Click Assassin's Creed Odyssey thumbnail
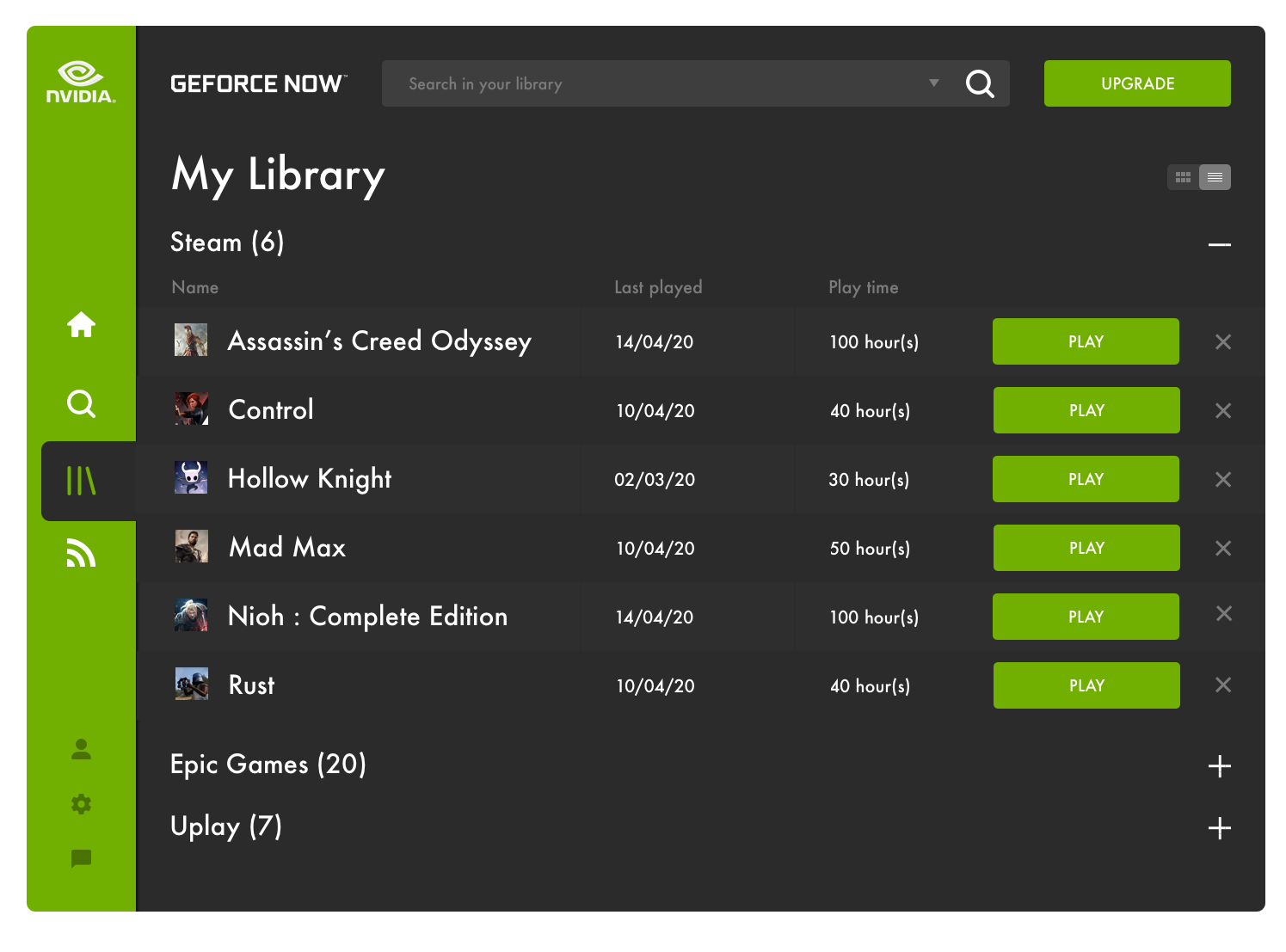This screenshot has height=952, width=1286. (x=191, y=340)
